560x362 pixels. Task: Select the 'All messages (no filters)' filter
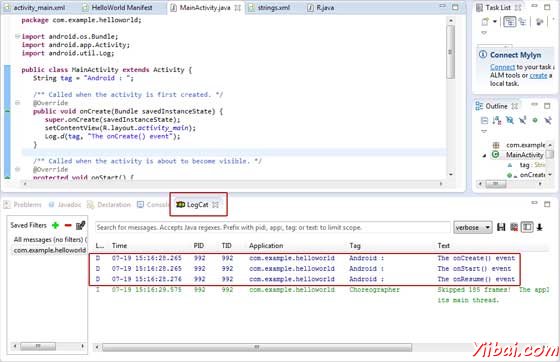click(x=49, y=240)
